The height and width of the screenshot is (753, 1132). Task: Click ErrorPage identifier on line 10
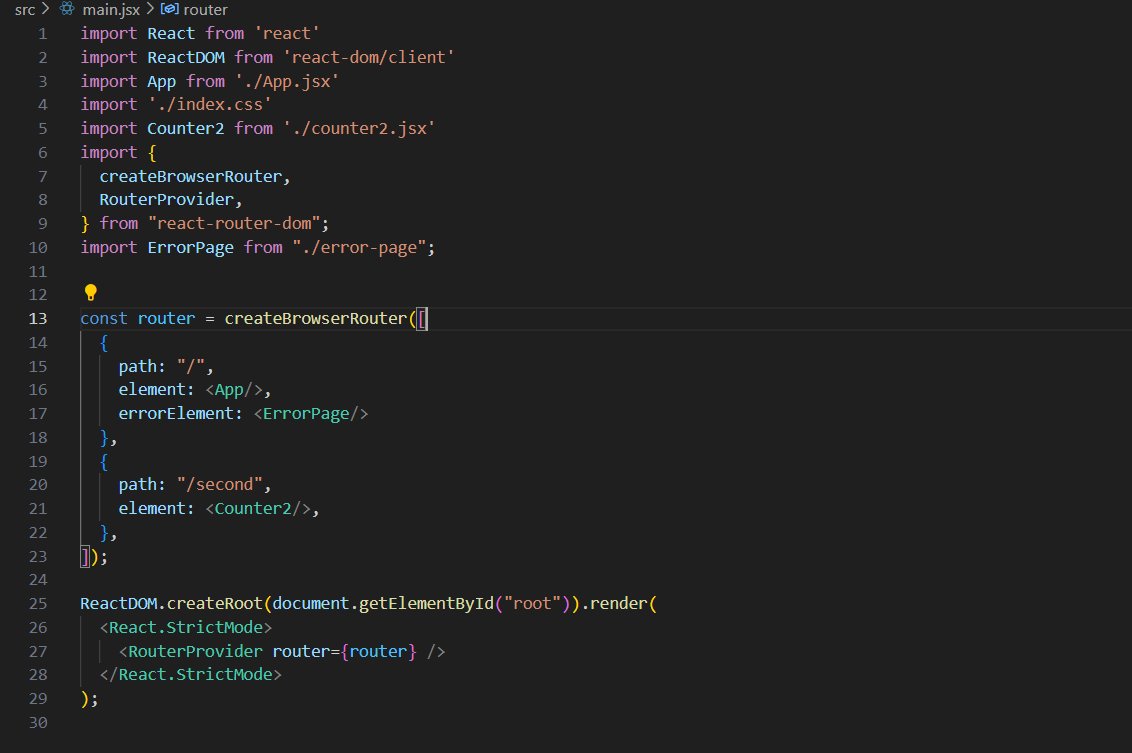191,248
